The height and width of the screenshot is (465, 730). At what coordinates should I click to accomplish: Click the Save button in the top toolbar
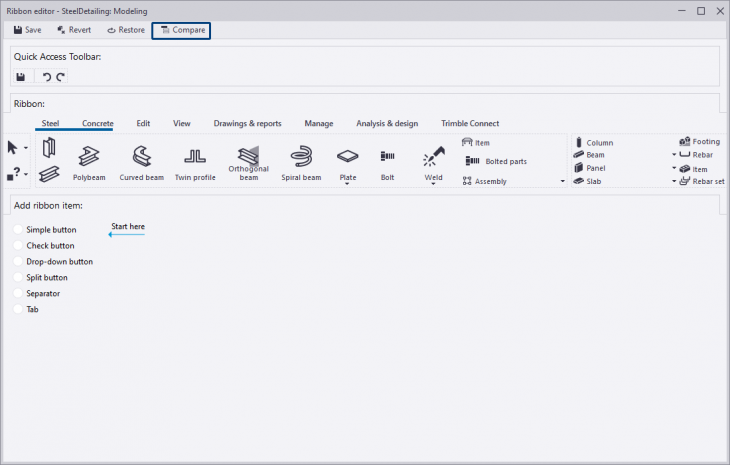[27, 30]
